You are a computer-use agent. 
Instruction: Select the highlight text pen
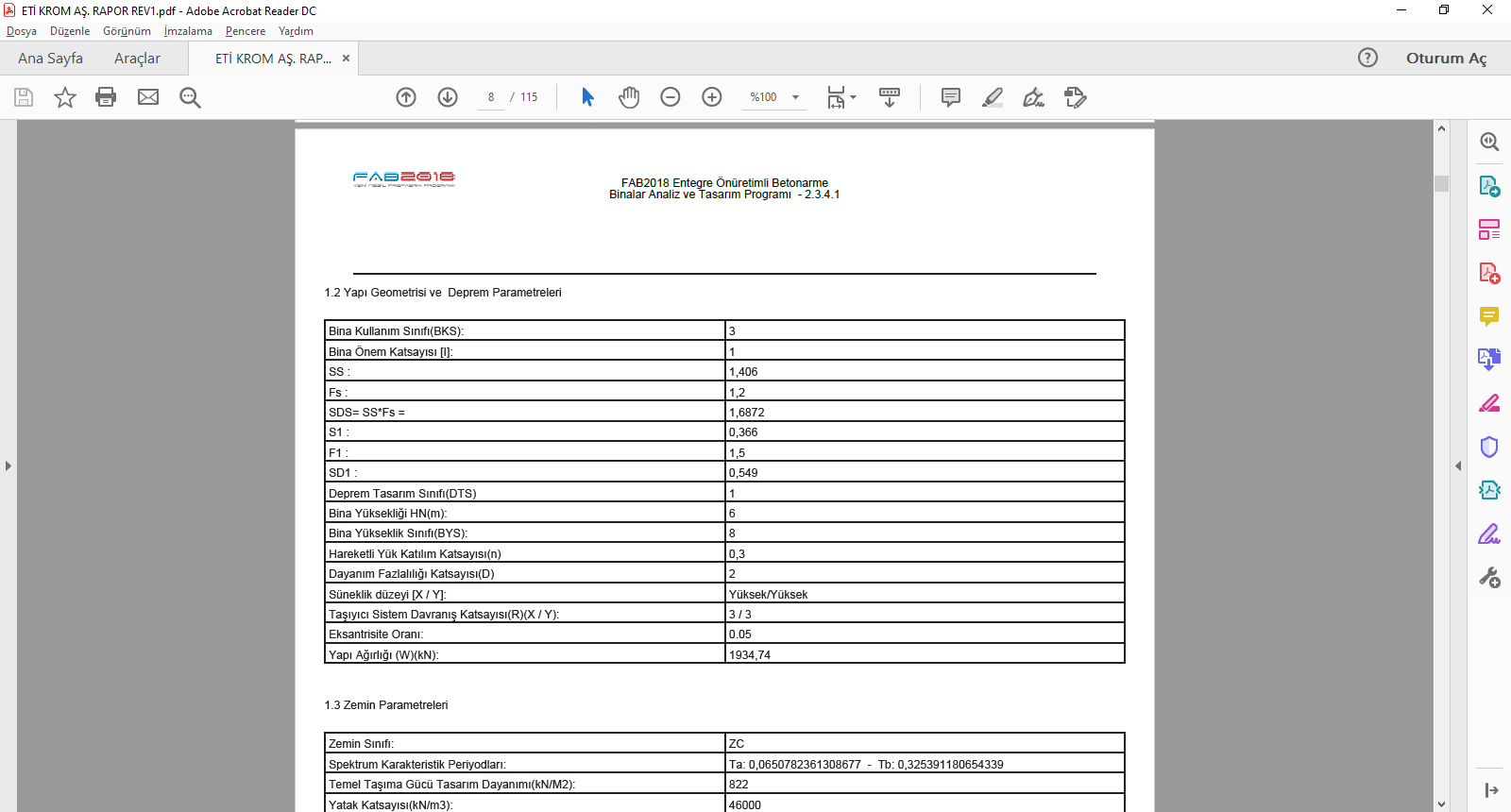[993, 97]
